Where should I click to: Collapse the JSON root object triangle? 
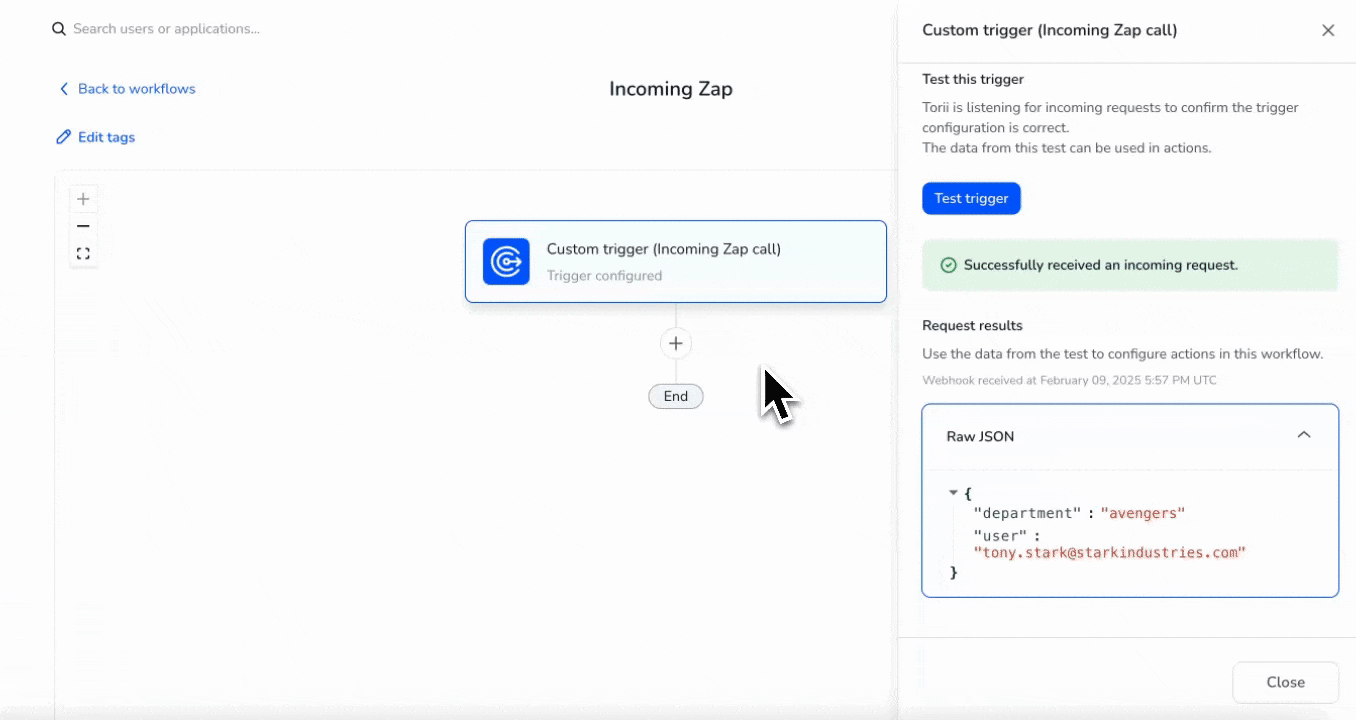coord(953,492)
